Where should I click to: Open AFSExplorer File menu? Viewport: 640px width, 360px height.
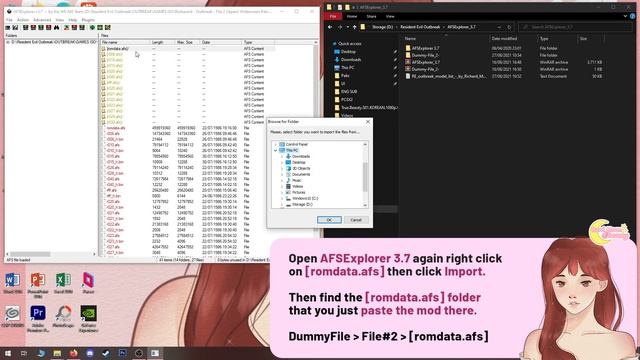(x=9, y=20)
